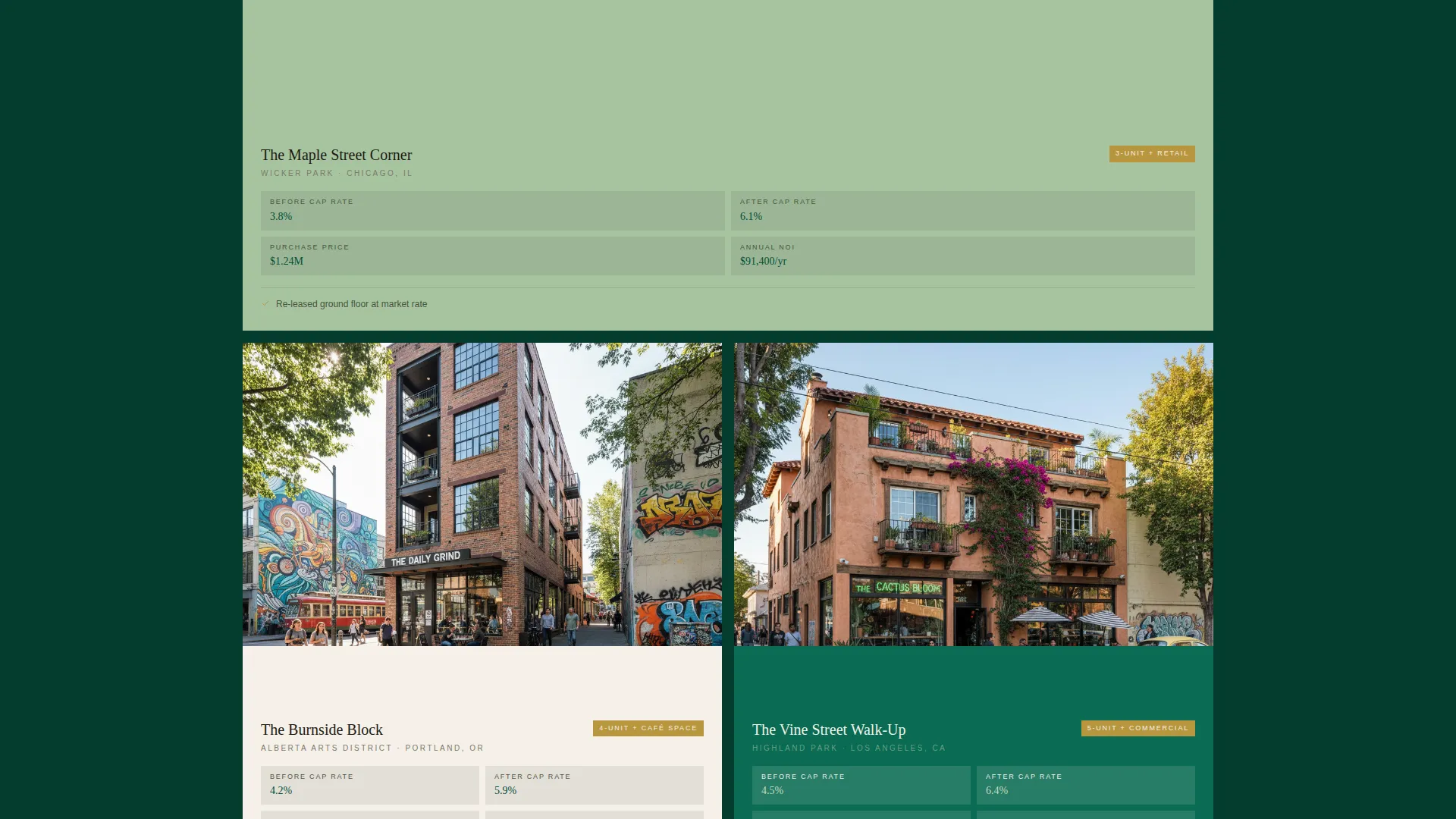
Task: Open The Vine Street Walk-Up building photo
Action: tap(974, 494)
